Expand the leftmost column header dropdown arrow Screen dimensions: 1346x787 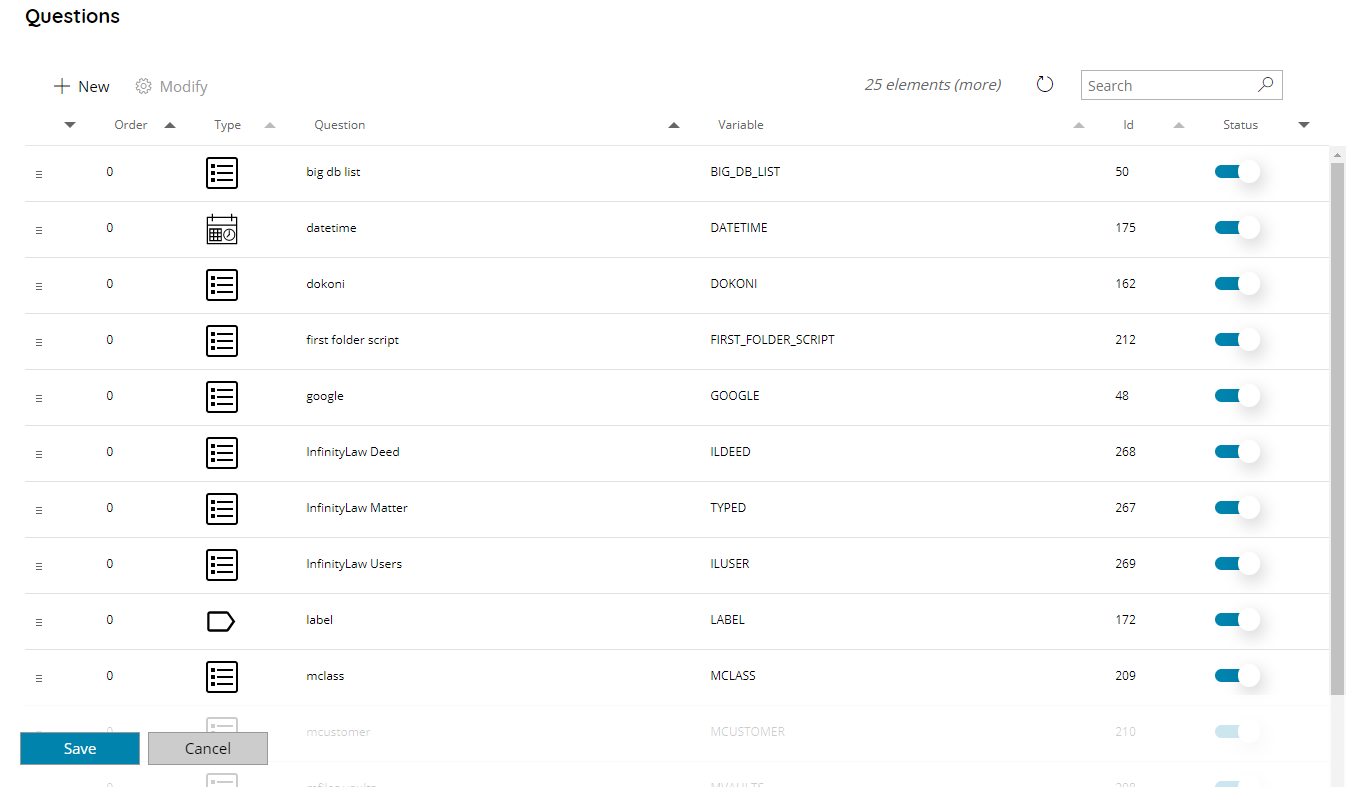[69, 125]
